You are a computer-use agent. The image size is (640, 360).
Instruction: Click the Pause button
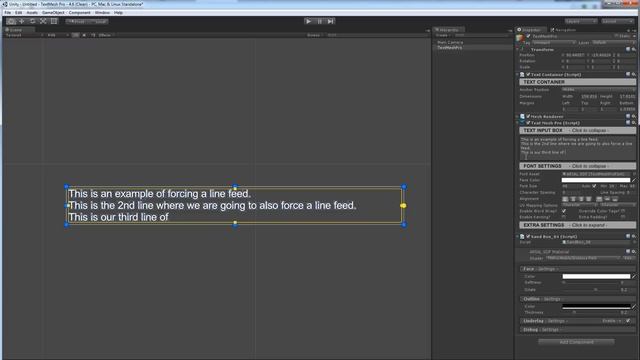coord(320,21)
